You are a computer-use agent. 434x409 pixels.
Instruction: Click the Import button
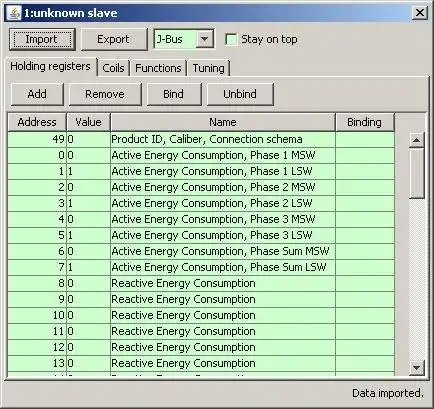[42, 39]
